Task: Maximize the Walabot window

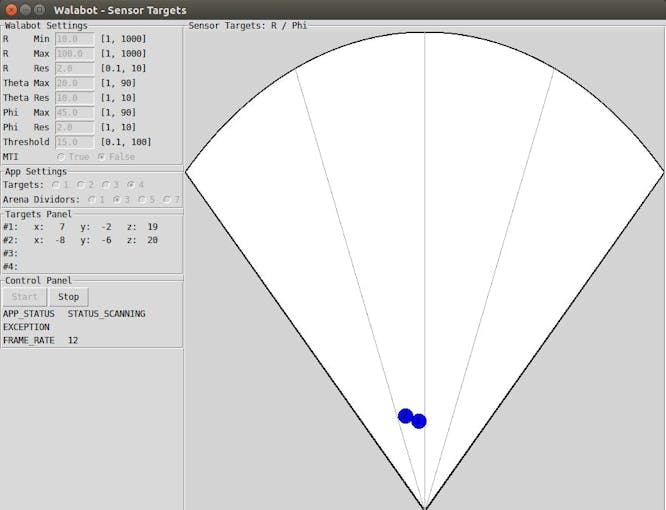Action: (x=40, y=10)
